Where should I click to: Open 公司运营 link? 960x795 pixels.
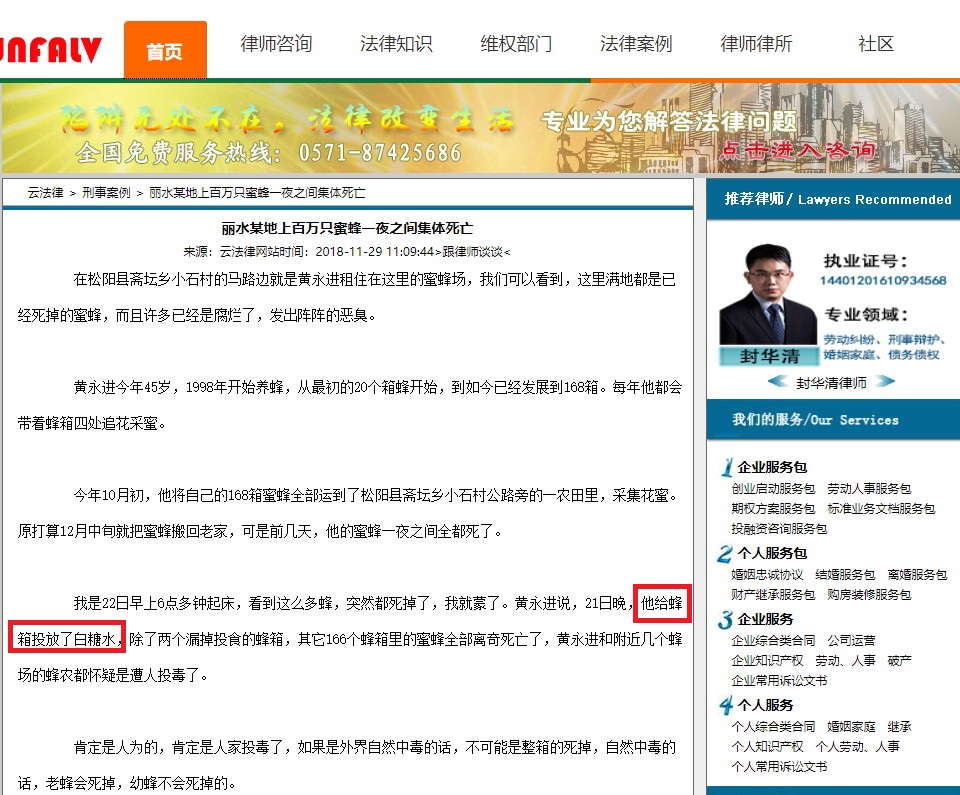[x=851, y=641]
